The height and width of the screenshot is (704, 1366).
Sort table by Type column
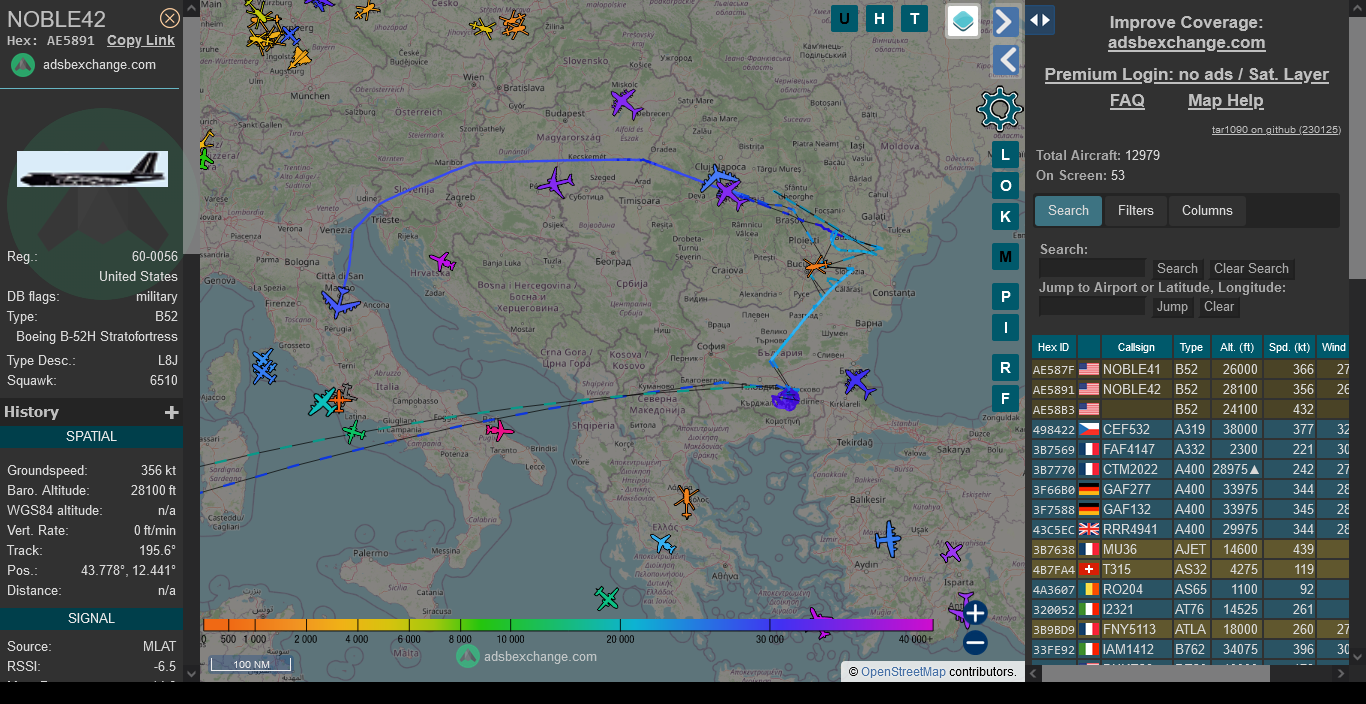coord(1191,348)
